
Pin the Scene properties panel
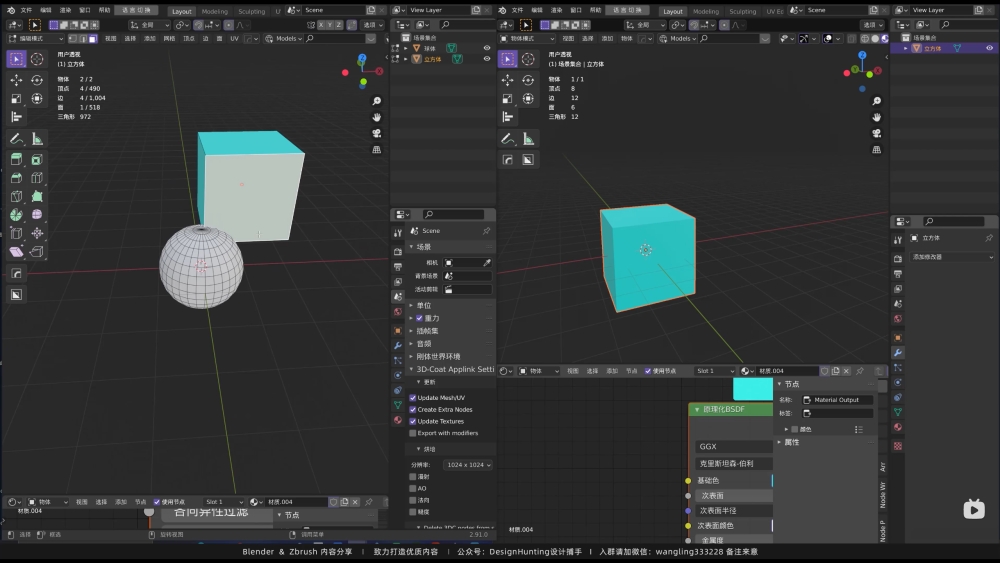(487, 231)
